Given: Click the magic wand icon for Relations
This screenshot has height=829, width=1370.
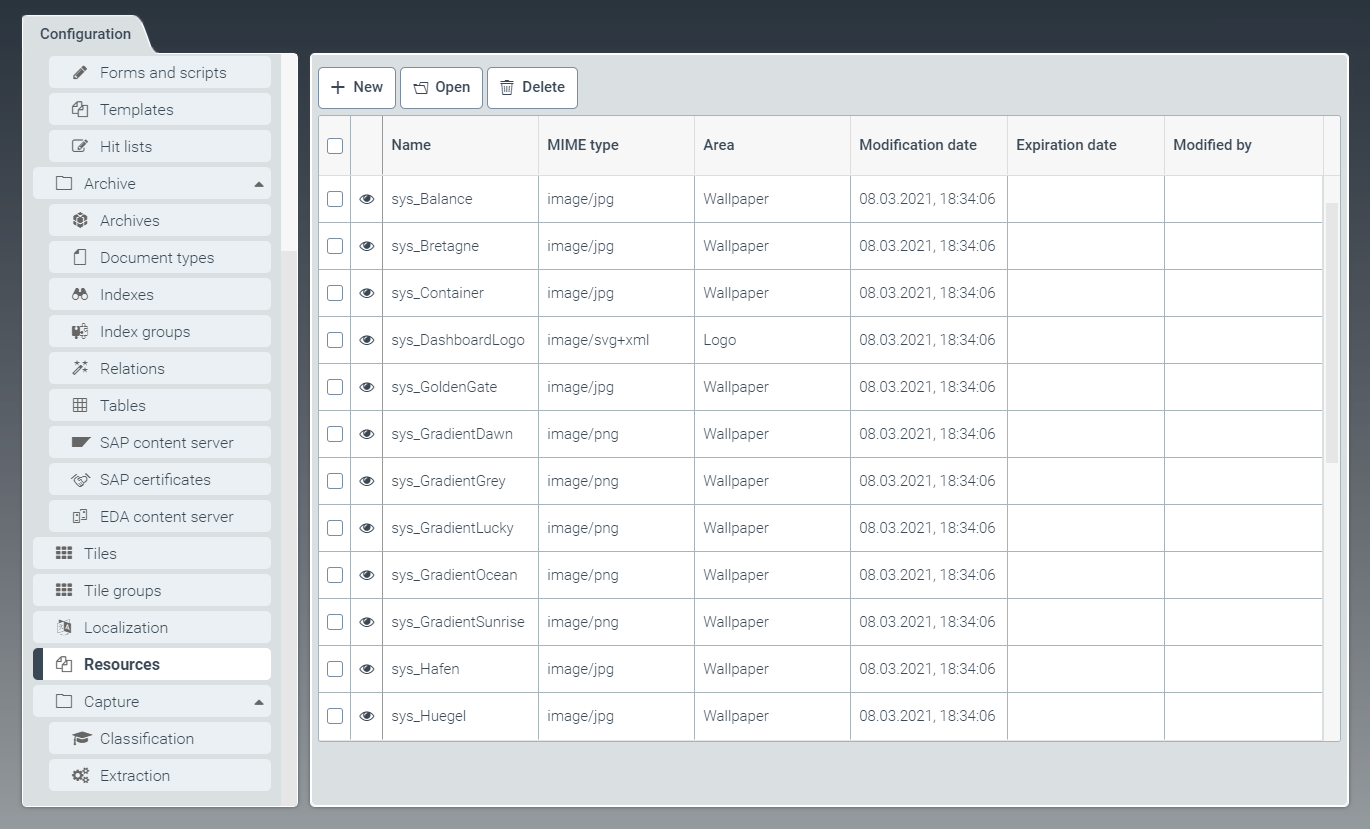Looking at the screenshot, I should click(80, 369).
